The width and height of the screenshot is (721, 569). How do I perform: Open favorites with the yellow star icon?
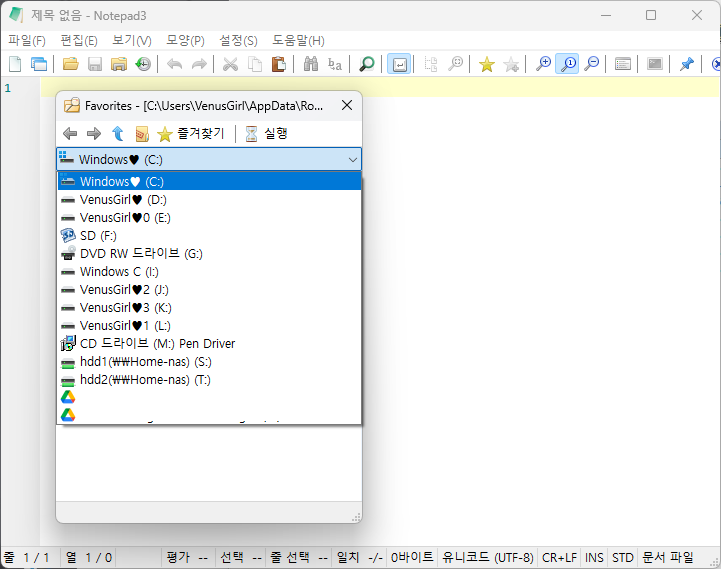click(x=486, y=64)
